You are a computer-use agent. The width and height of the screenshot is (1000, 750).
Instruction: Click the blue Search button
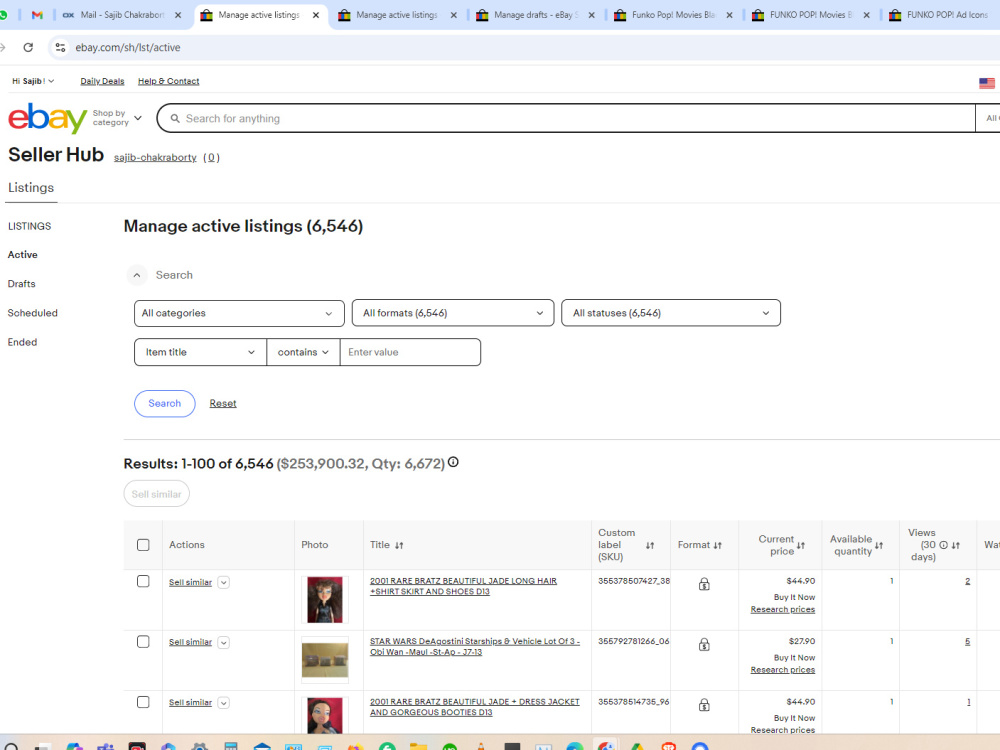tap(165, 404)
